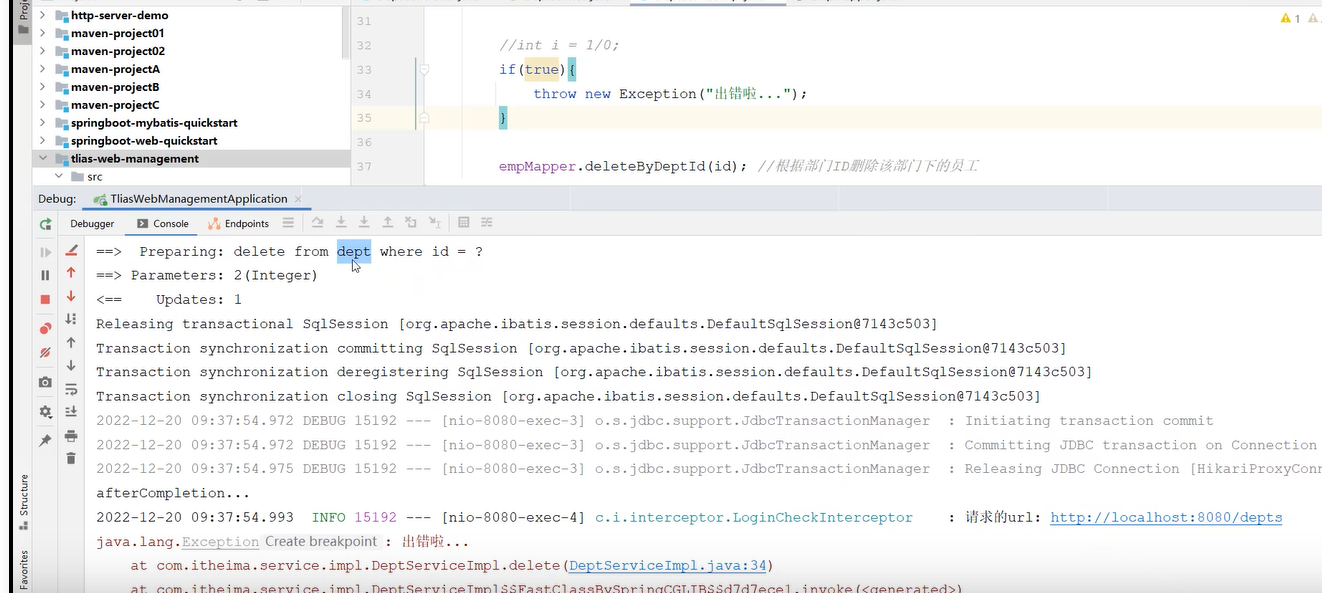This screenshot has height=593, width=1322.
Task: Click the Evaluate Expression calculator icon
Action: (x=464, y=222)
